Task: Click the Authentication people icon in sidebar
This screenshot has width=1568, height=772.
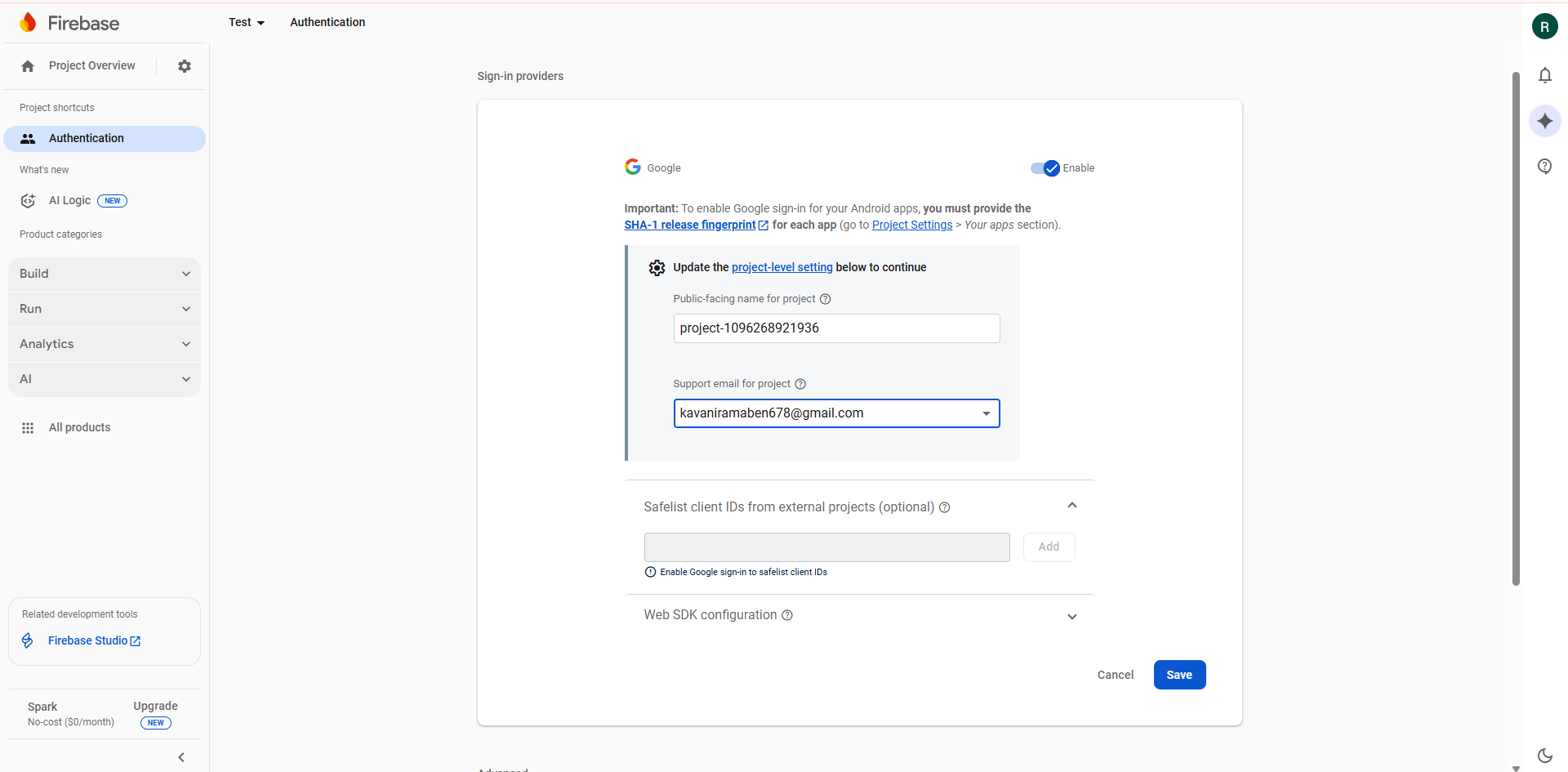Action: point(28,139)
